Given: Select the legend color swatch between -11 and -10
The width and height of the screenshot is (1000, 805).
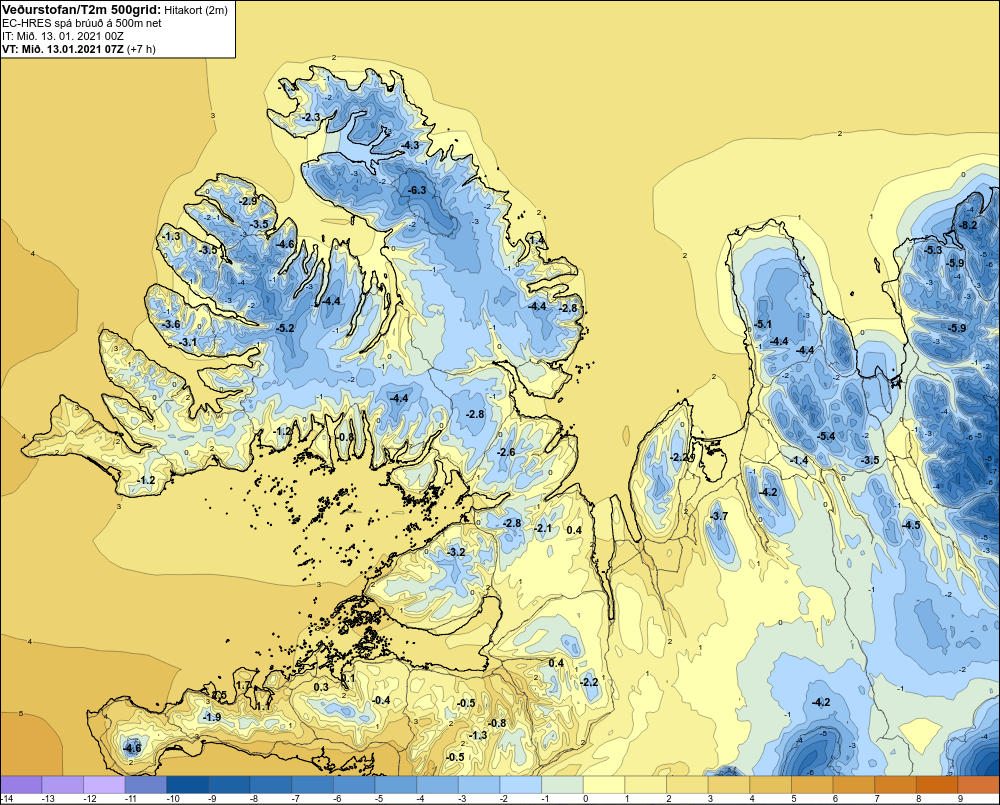Looking at the screenshot, I should 145,784.
